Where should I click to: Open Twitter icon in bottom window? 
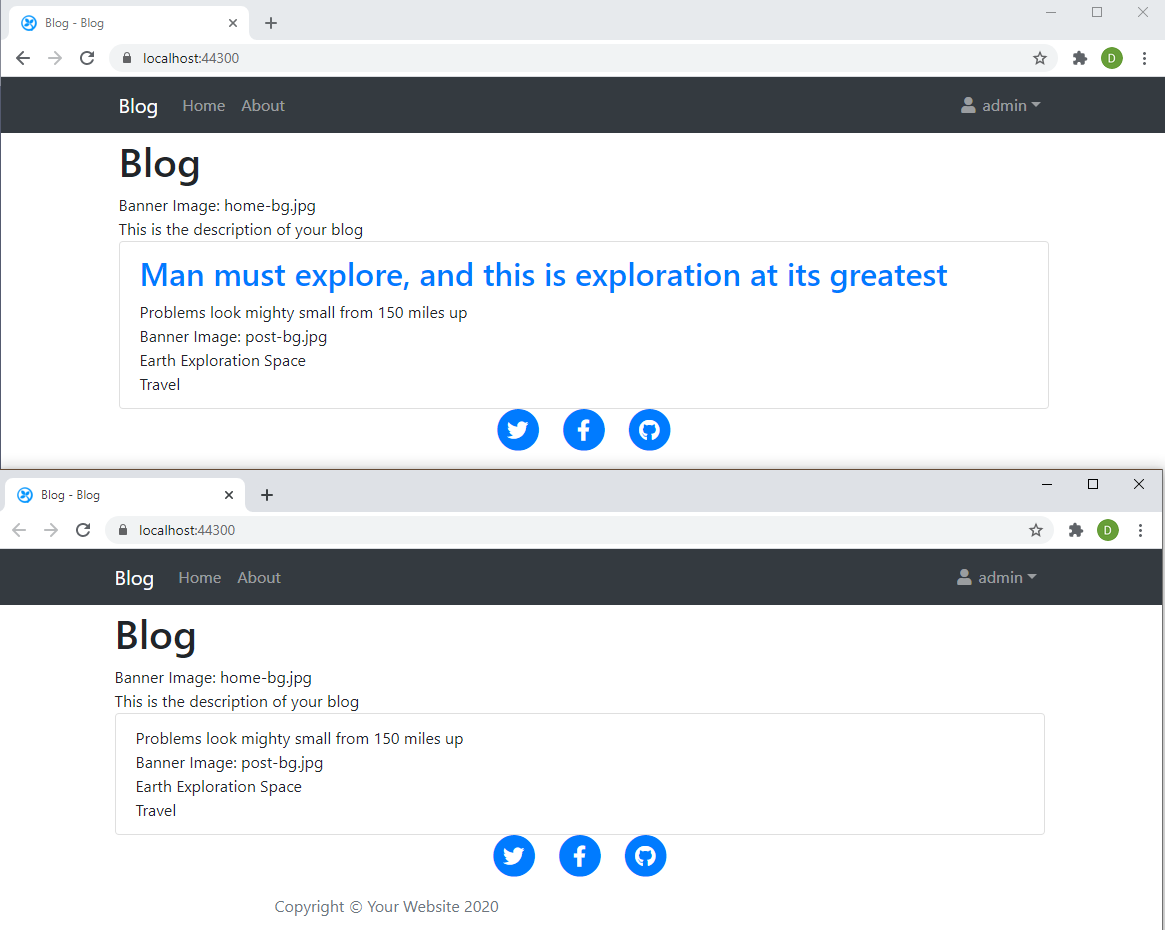[x=514, y=856]
